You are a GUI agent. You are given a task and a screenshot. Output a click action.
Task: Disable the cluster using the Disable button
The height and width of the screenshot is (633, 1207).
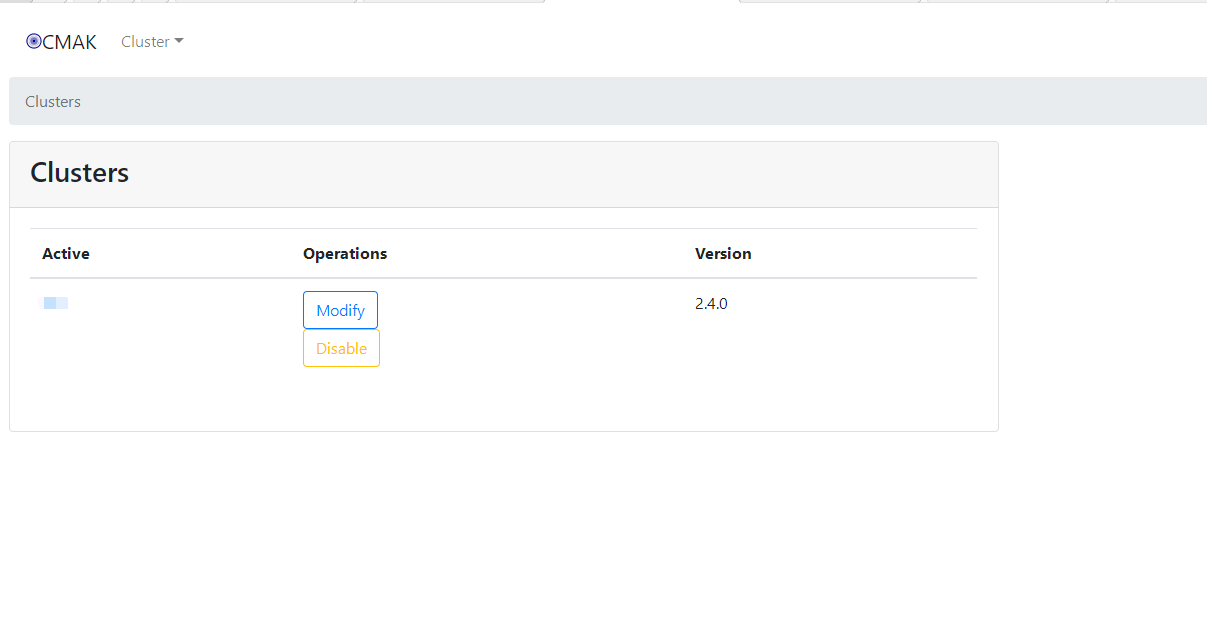(x=341, y=348)
